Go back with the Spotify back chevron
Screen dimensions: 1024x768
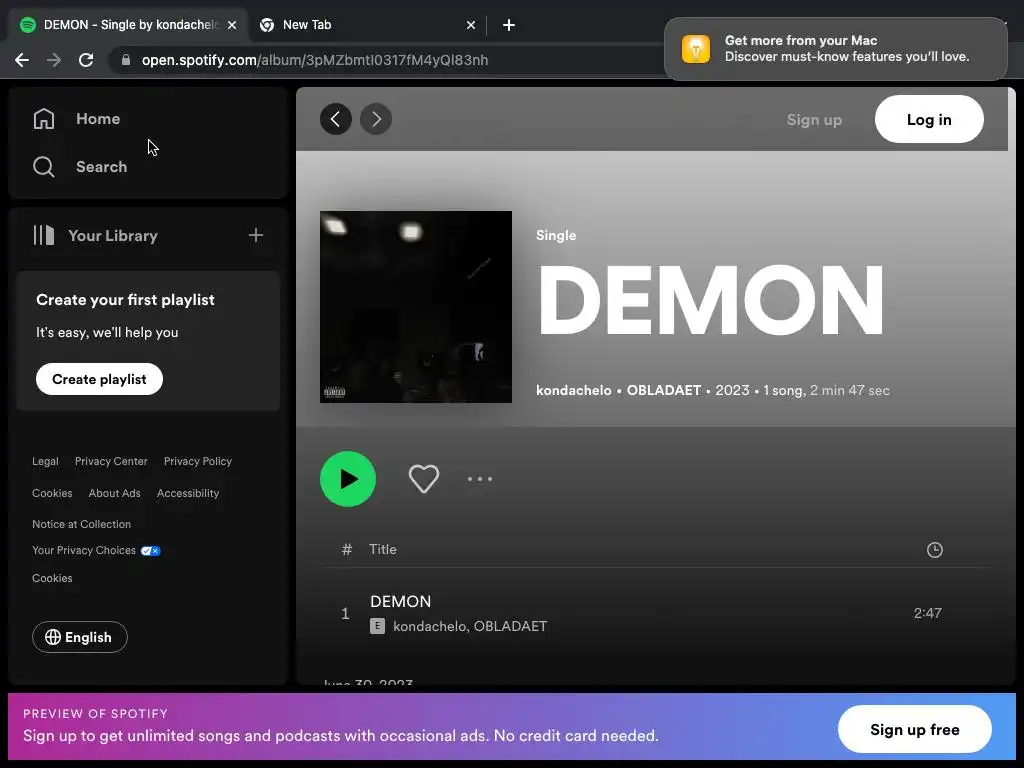(x=336, y=119)
